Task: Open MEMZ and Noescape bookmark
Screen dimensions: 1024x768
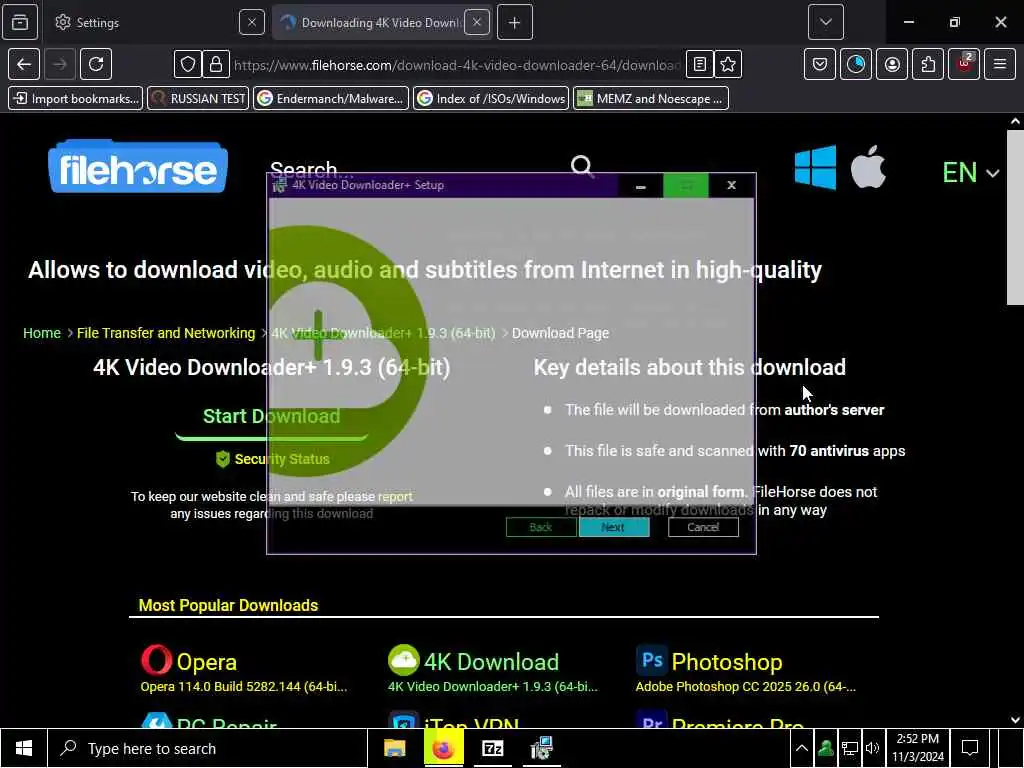Action: [x=651, y=99]
